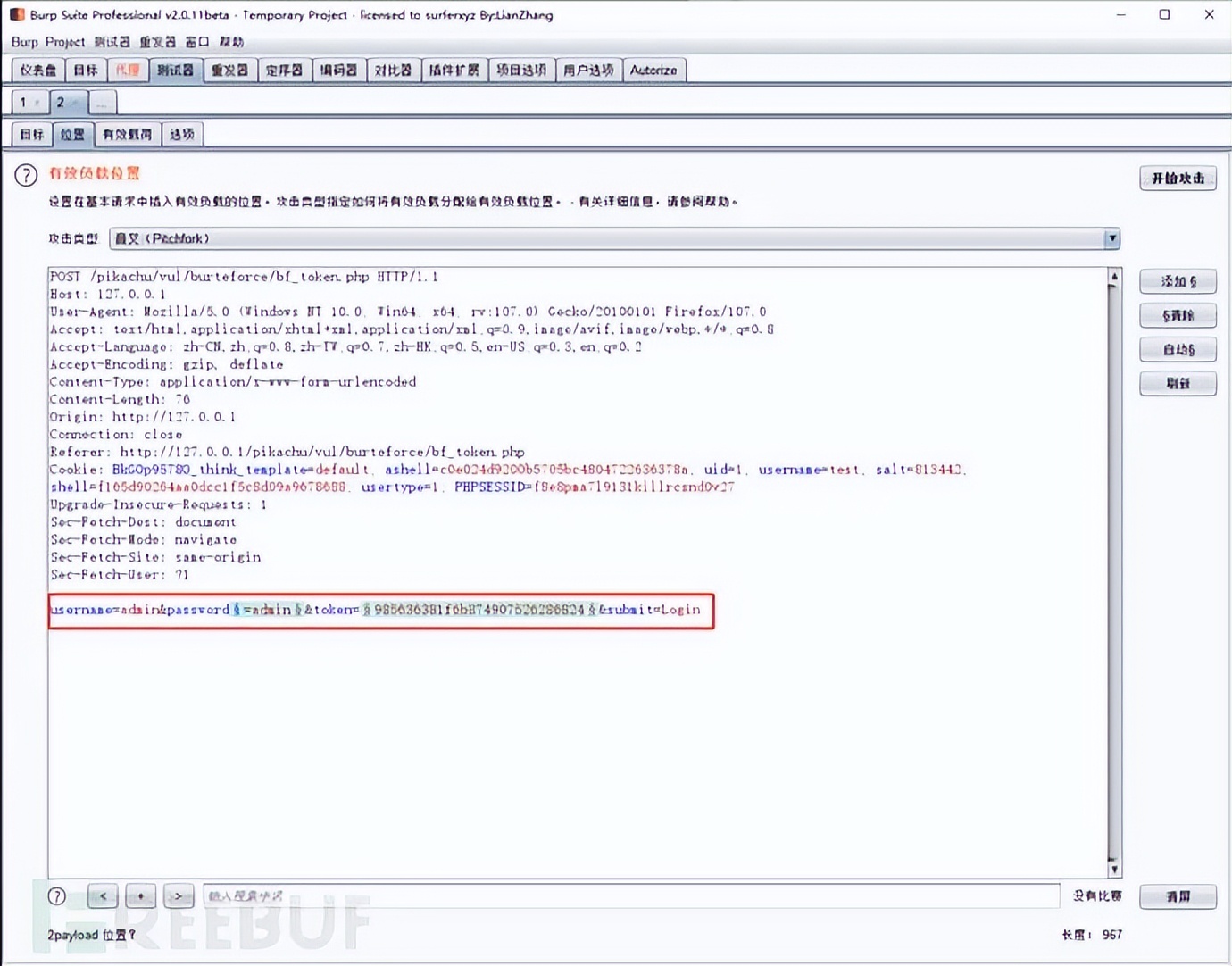This screenshot has height=966, width=1232.
Task: Switch to the 重发器 tab
Action: (x=229, y=69)
